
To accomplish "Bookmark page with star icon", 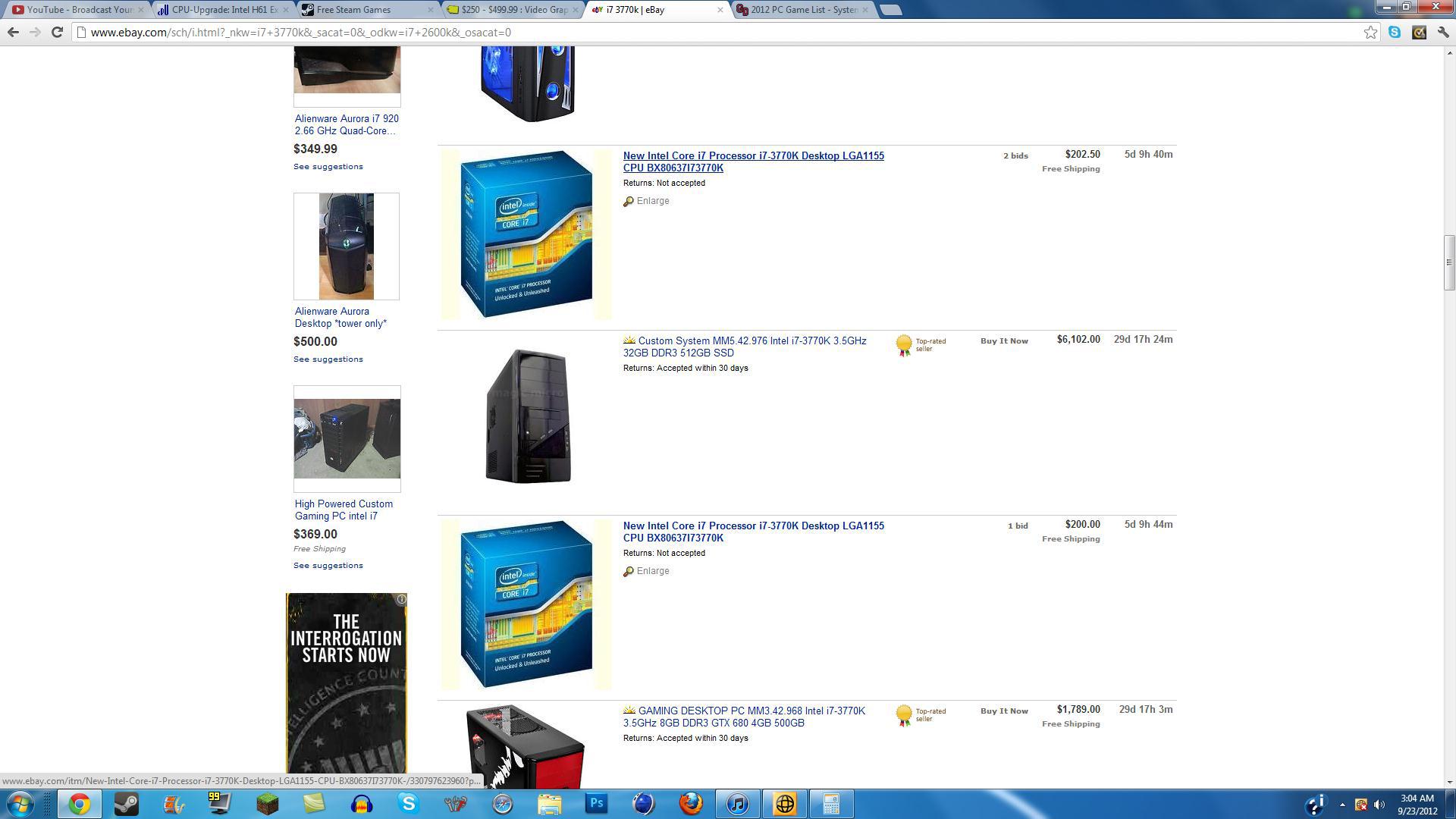I will (1370, 32).
